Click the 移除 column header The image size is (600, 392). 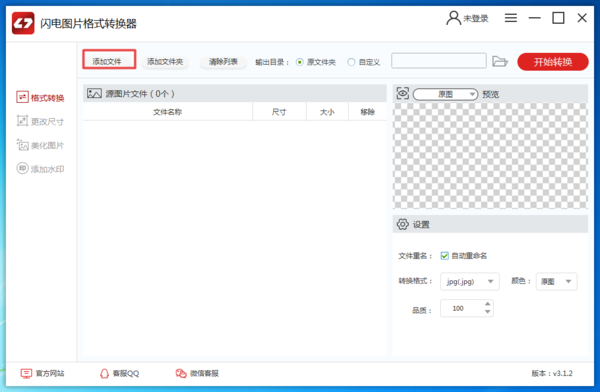[x=367, y=112]
